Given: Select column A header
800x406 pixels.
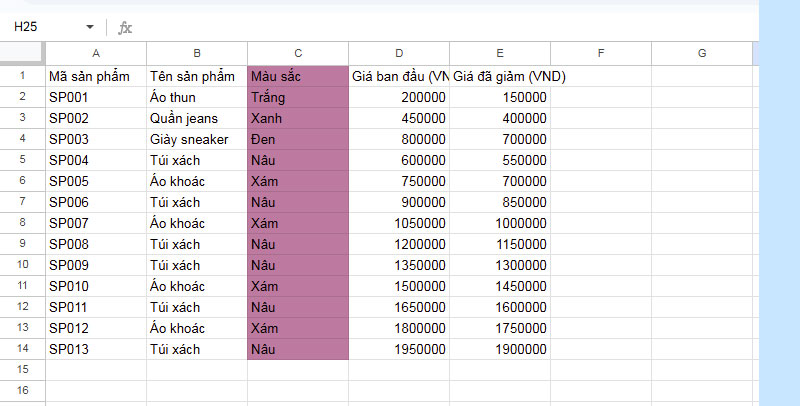Looking at the screenshot, I should point(96,53).
